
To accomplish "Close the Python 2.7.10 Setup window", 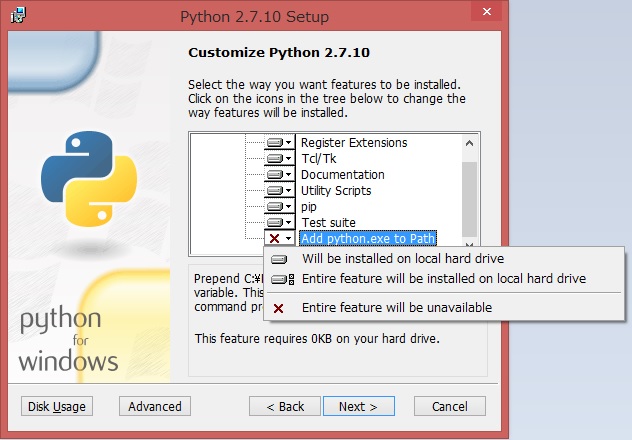I will 487,11.
